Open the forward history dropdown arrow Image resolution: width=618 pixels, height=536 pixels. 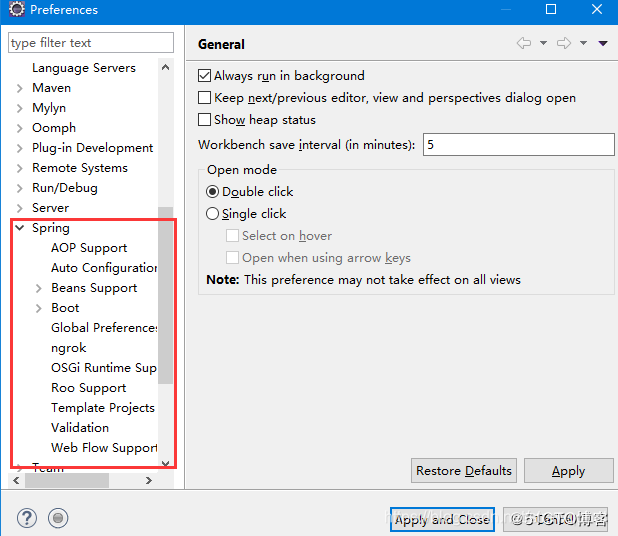[584, 43]
